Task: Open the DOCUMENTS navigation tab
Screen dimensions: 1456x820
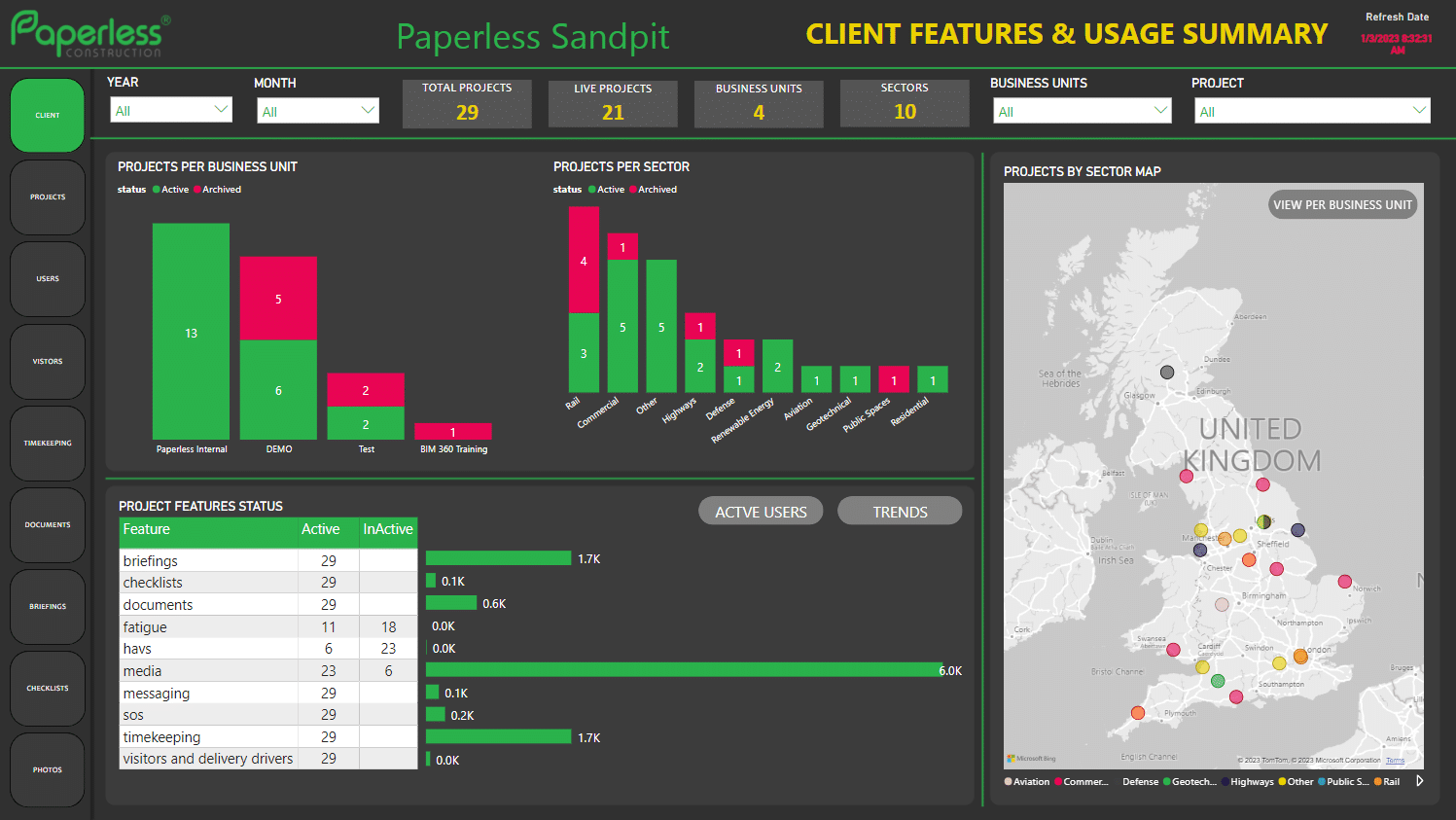Action: pos(48,525)
